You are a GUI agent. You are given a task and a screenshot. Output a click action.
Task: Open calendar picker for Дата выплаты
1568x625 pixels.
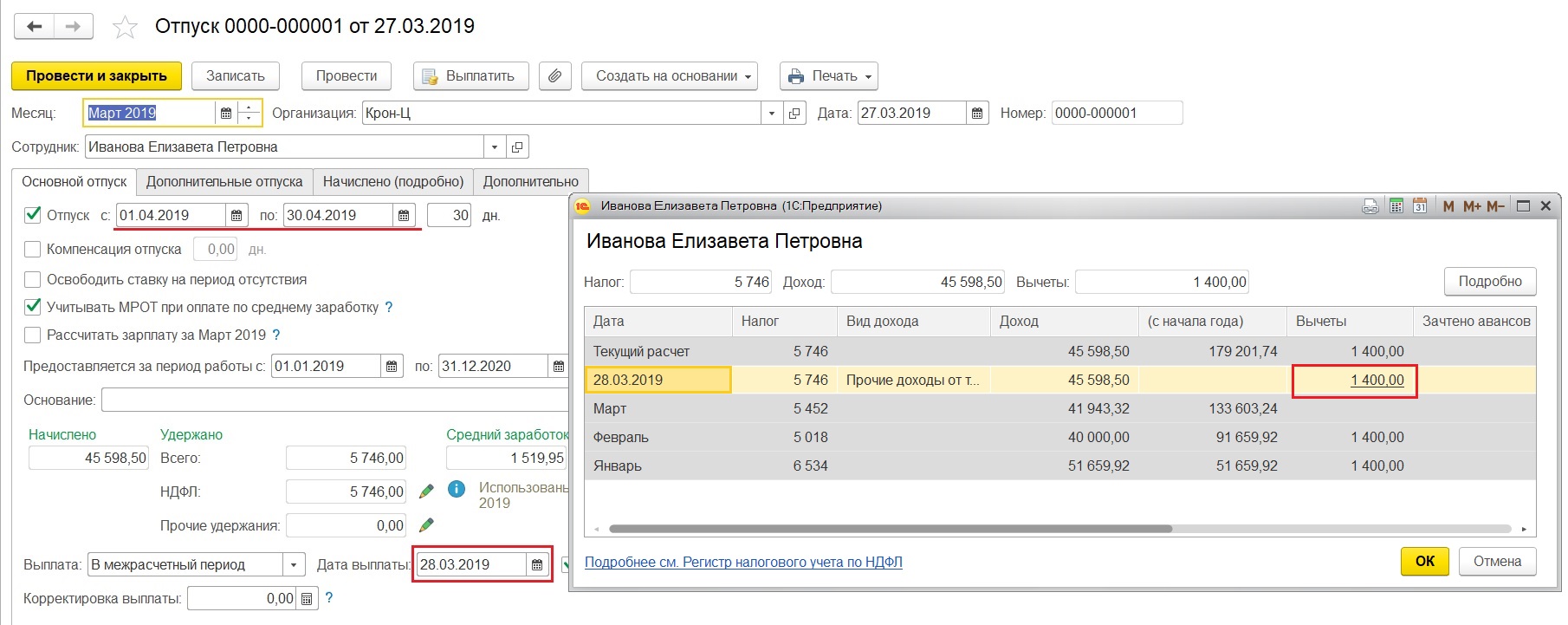537,565
